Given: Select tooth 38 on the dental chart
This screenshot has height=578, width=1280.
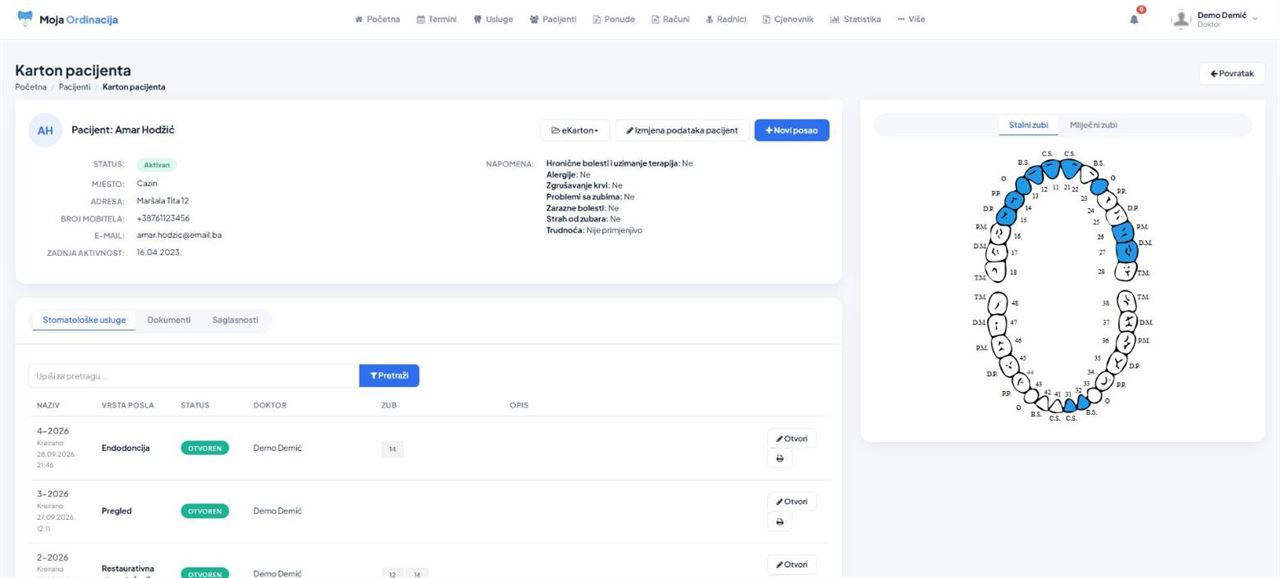Looking at the screenshot, I should click(x=1125, y=301).
